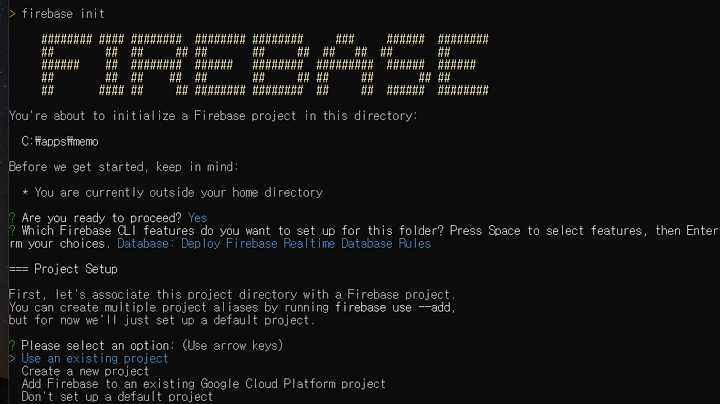Click the C:\apps\memo directory path
The image size is (720, 404).
(60, 141)
